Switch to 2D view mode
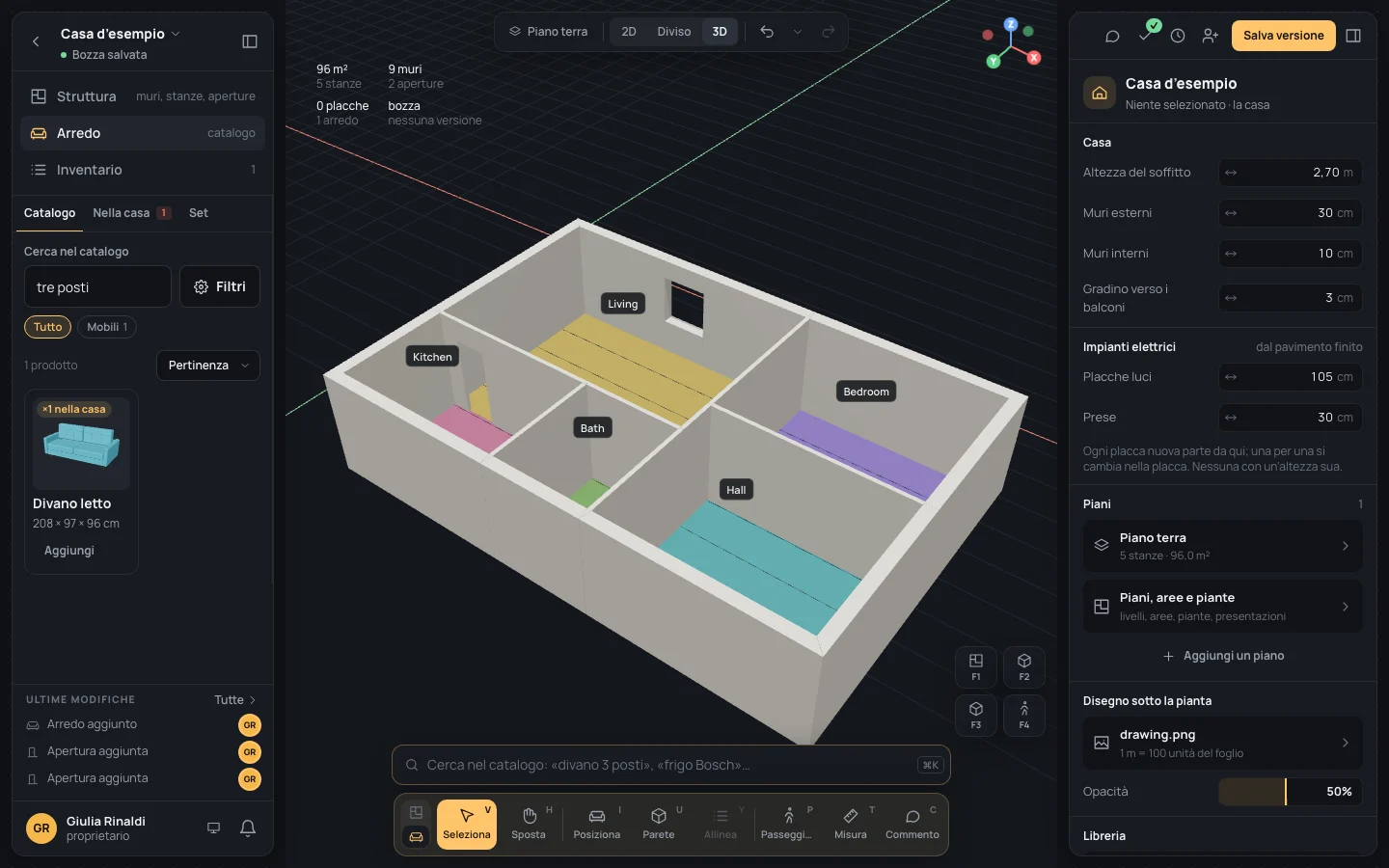Image resolution: width=1389 pixels, height=868 pixels. (x=629, y=32)
